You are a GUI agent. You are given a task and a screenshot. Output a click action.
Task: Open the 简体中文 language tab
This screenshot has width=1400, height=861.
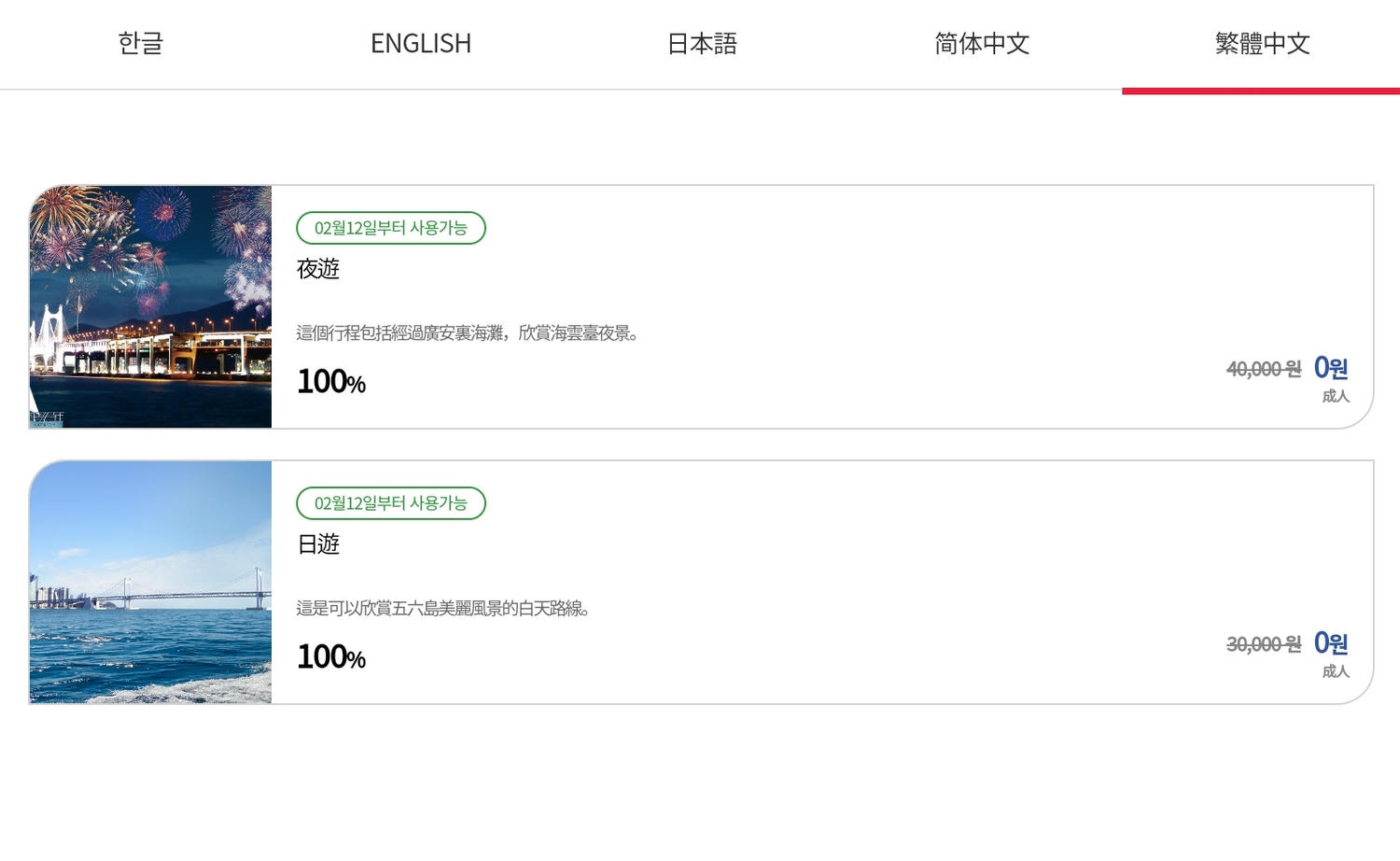(982, 44)
